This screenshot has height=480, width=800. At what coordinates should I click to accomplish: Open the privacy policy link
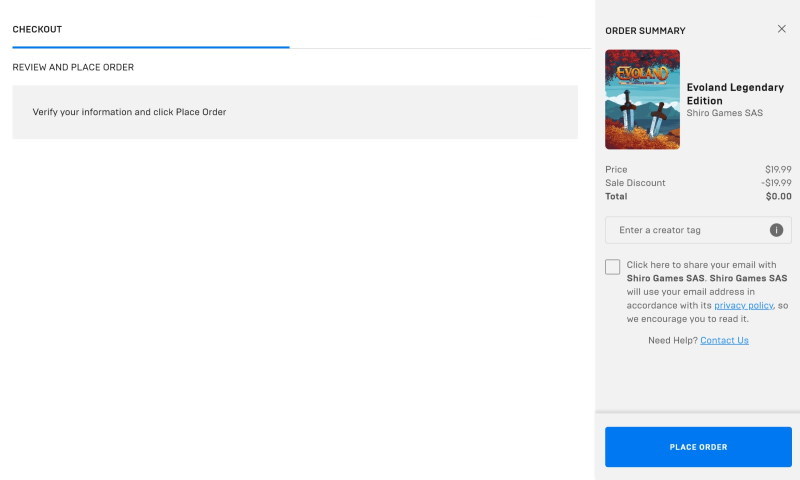[743, 305]
